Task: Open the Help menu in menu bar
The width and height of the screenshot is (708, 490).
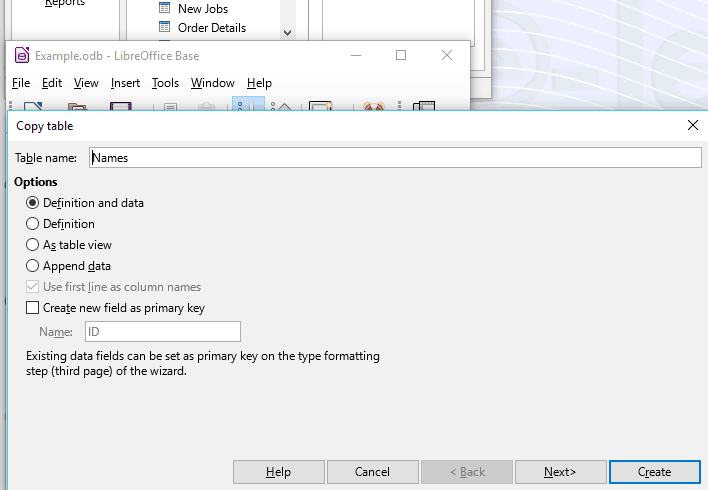Action: (x=259, y=83)
